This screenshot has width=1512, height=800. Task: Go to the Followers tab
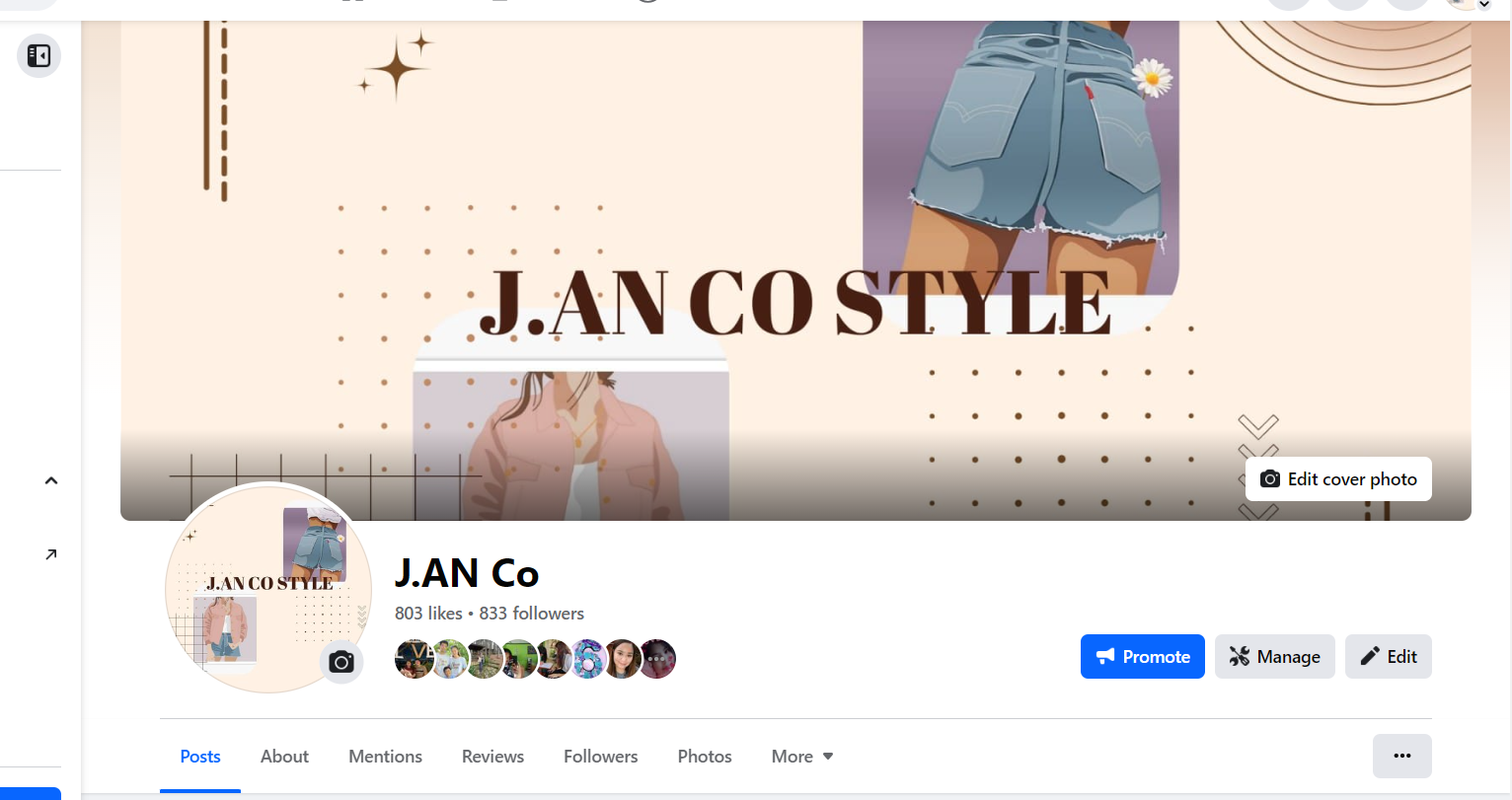click(600, 757)
